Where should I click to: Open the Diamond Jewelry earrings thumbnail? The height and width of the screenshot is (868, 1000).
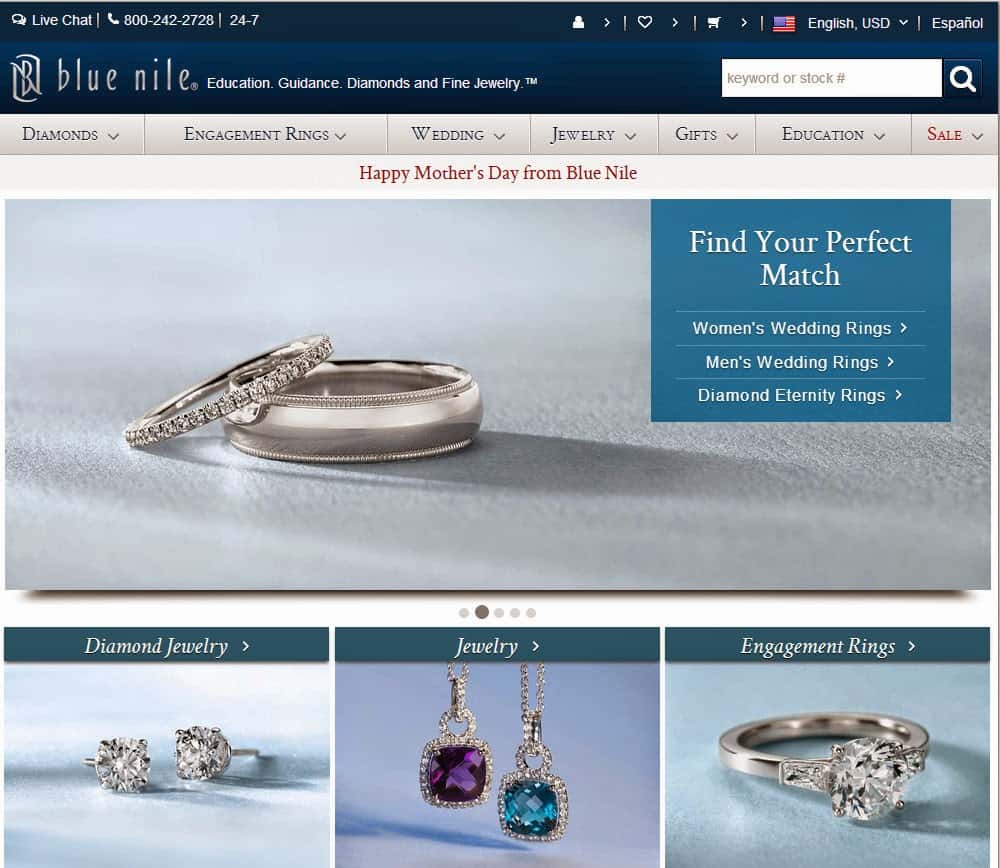point(166,765)
